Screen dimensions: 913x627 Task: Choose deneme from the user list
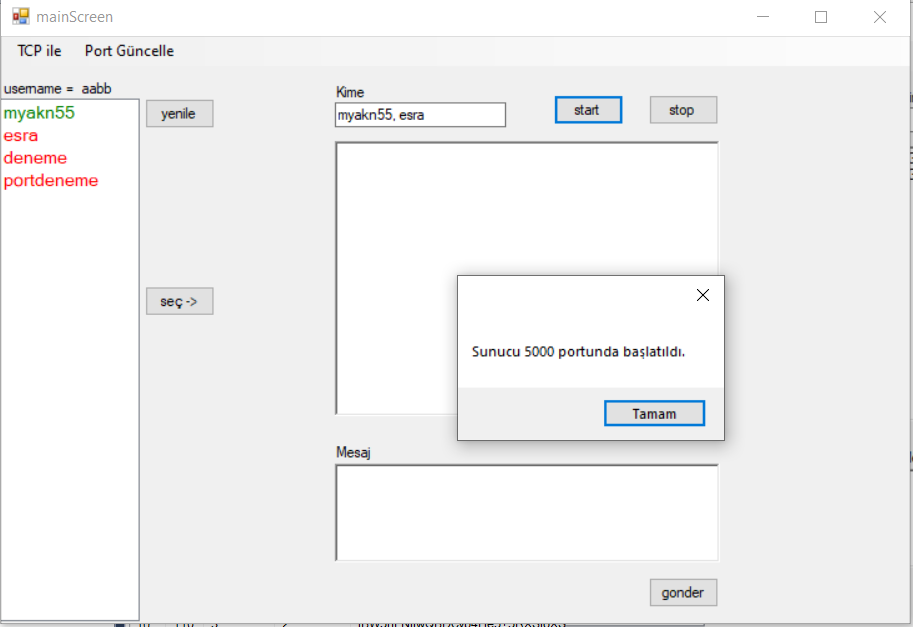pyautogui.click(x=35, y=158)
